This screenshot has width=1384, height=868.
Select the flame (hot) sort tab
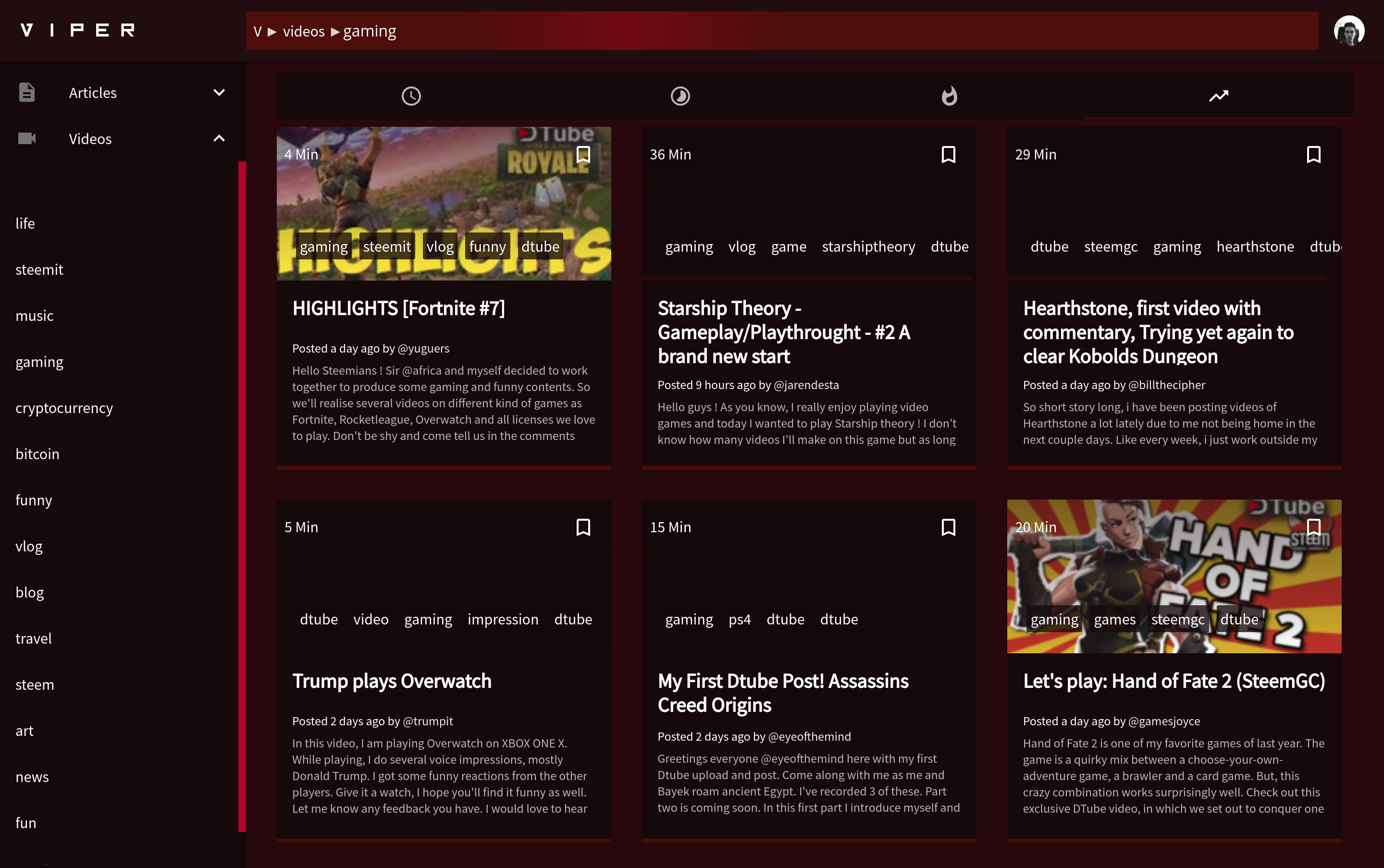pyautogui.click(x=949, y=96)
